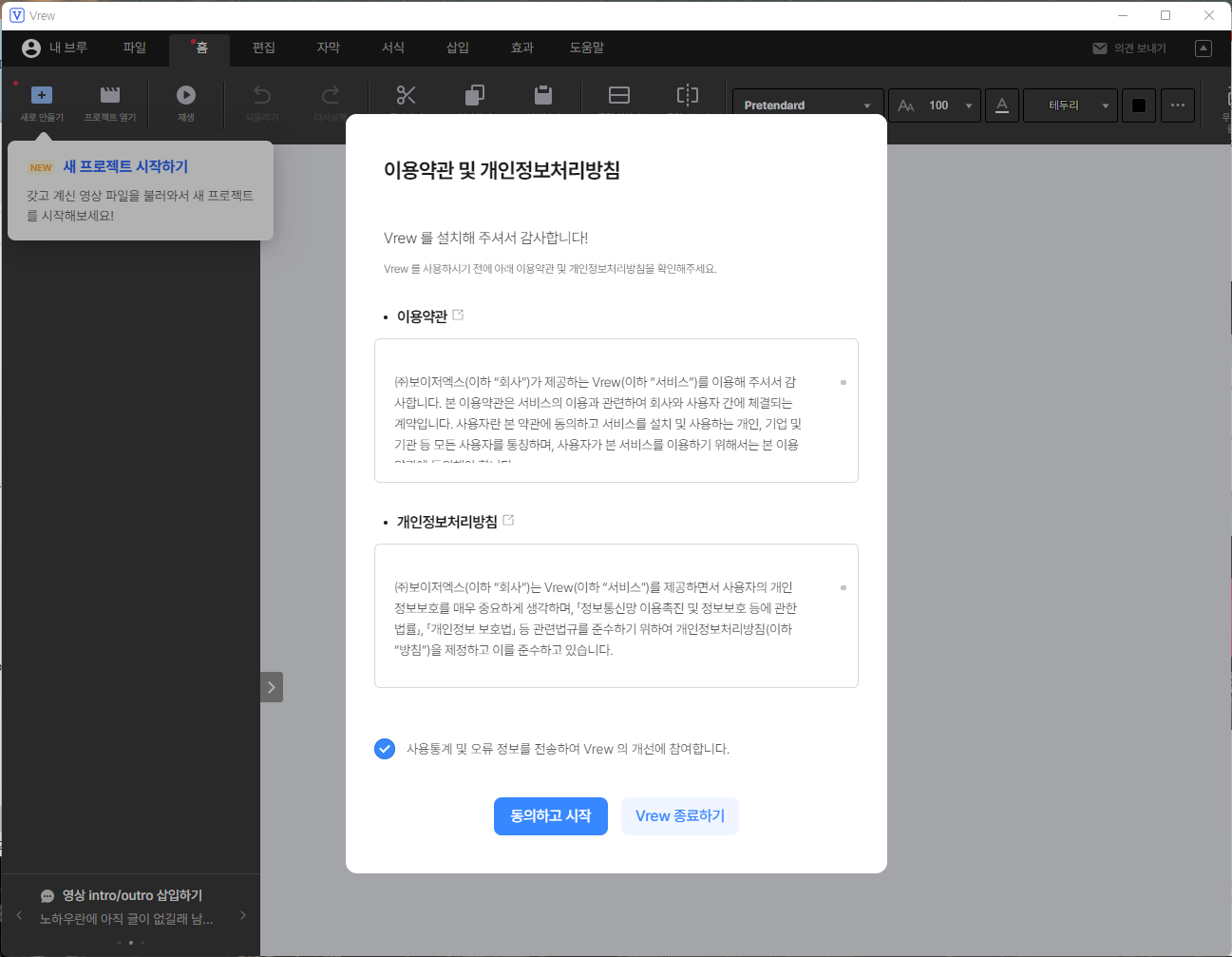
Task: Click the black border color swatch
Action: click(x=1138, y=105)
